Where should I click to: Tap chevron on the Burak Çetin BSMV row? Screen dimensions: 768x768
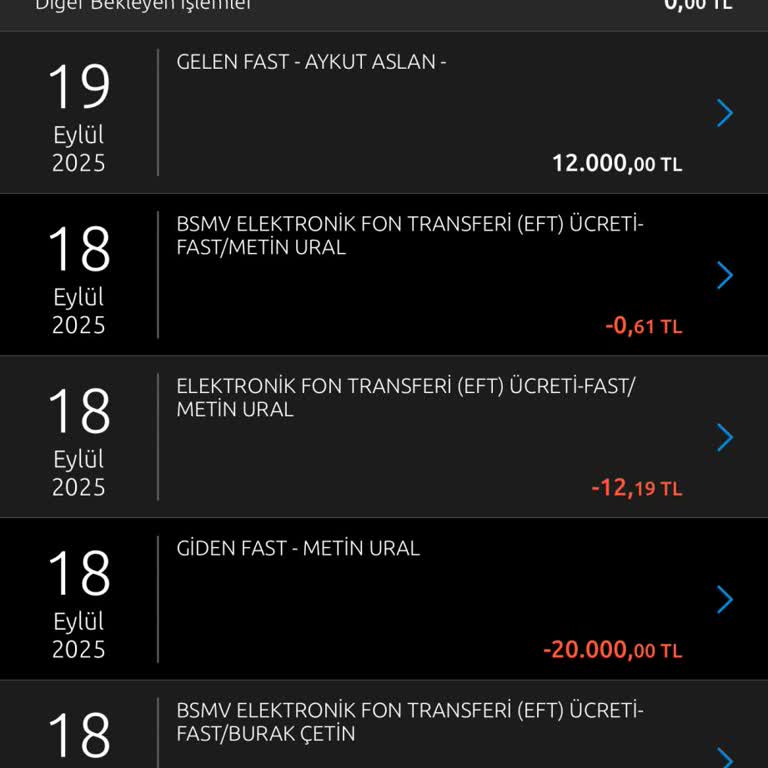click(x=725, y=753)
